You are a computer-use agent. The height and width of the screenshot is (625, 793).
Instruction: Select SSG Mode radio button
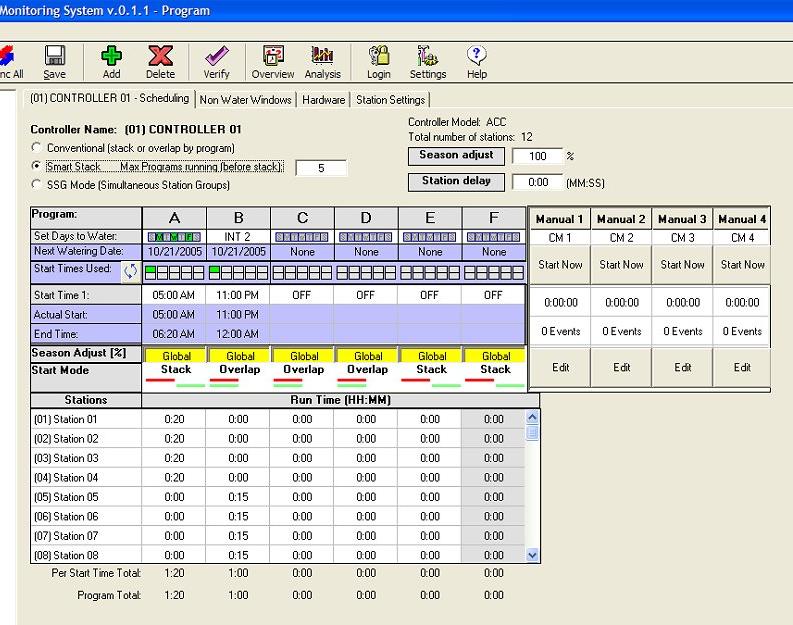pos(36,185)
